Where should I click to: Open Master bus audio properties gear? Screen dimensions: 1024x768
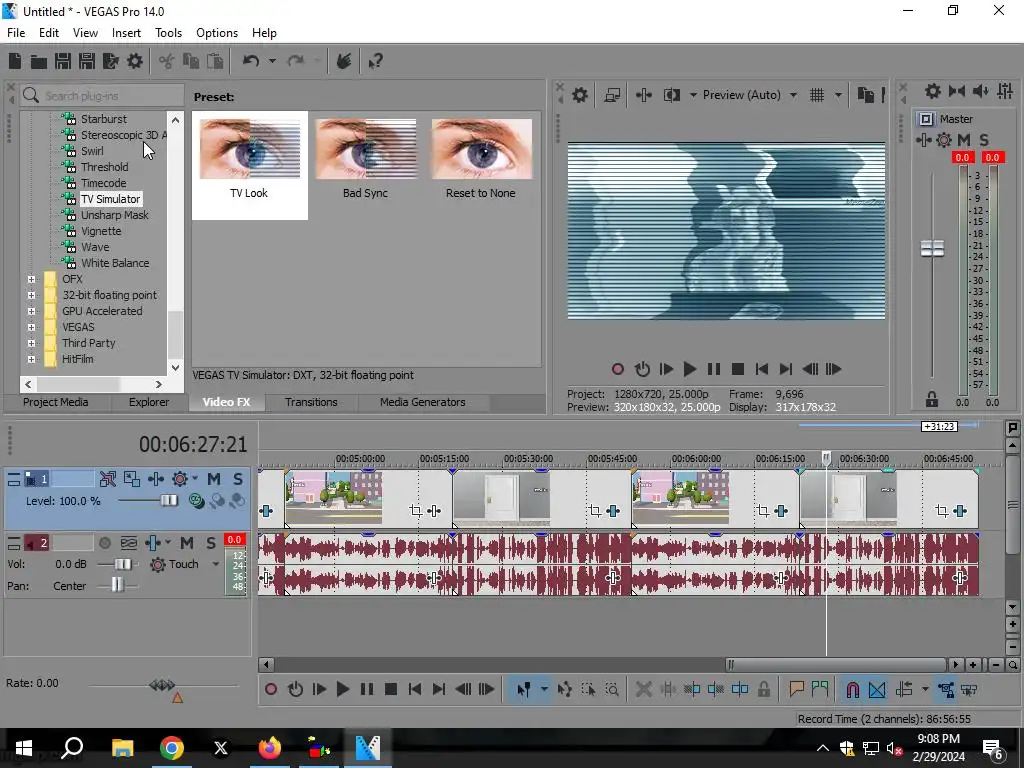point(933,91)
